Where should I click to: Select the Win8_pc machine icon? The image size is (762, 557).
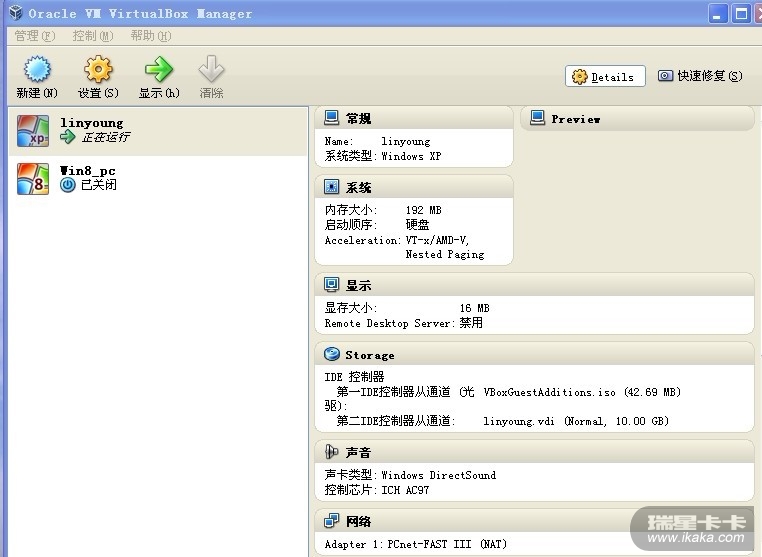(x=33, y=179)
